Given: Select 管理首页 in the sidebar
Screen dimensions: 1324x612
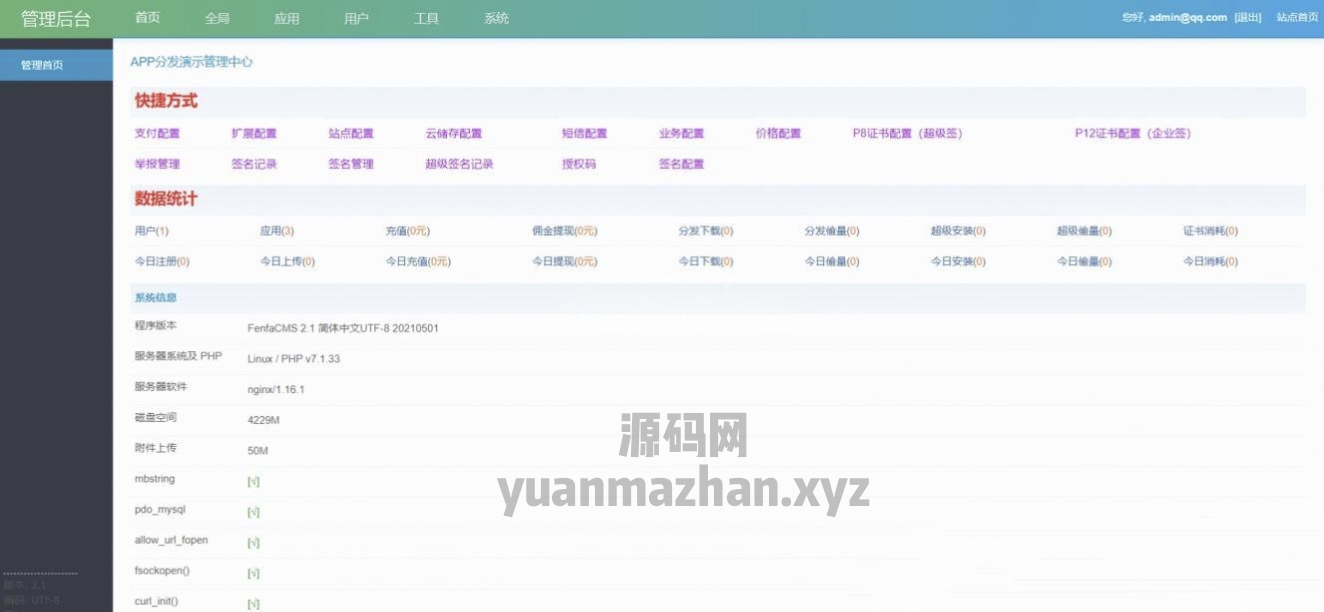Looking at the screenshot, I should click(x=42, y=65).
